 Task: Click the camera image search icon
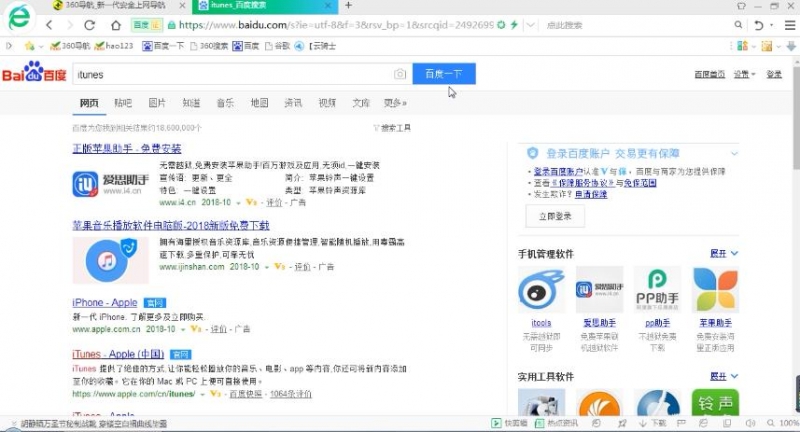pyautogui.click(x=400, y=74)
